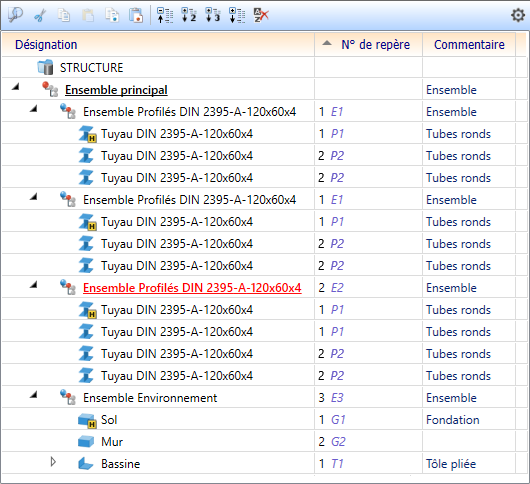The image size is (530, 484).
Task: Collapse the red E2 Ensemble Profilés node
Action: (x=33, y=285)
